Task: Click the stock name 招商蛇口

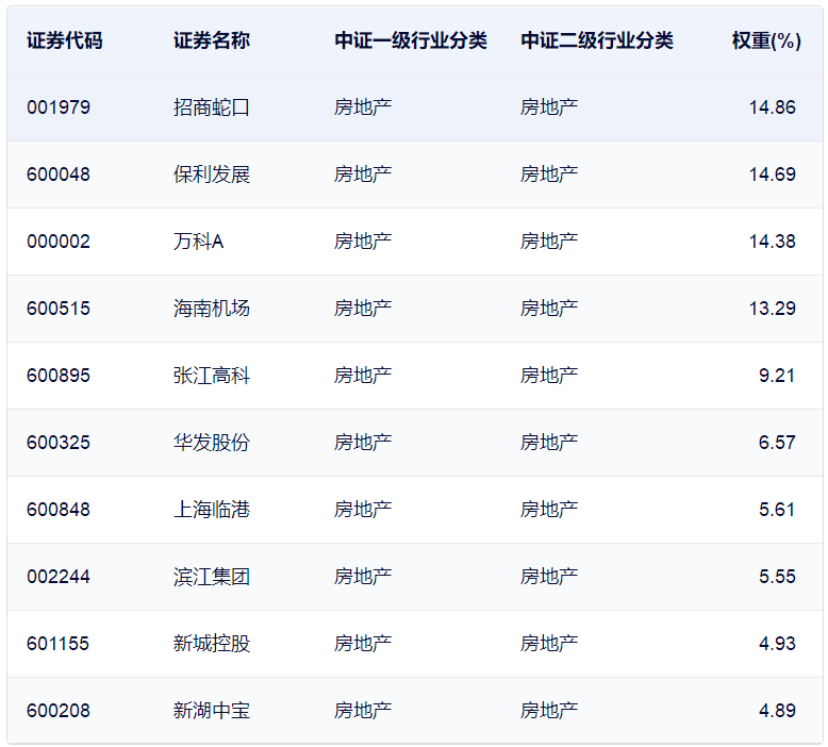Action: (211, 108)
